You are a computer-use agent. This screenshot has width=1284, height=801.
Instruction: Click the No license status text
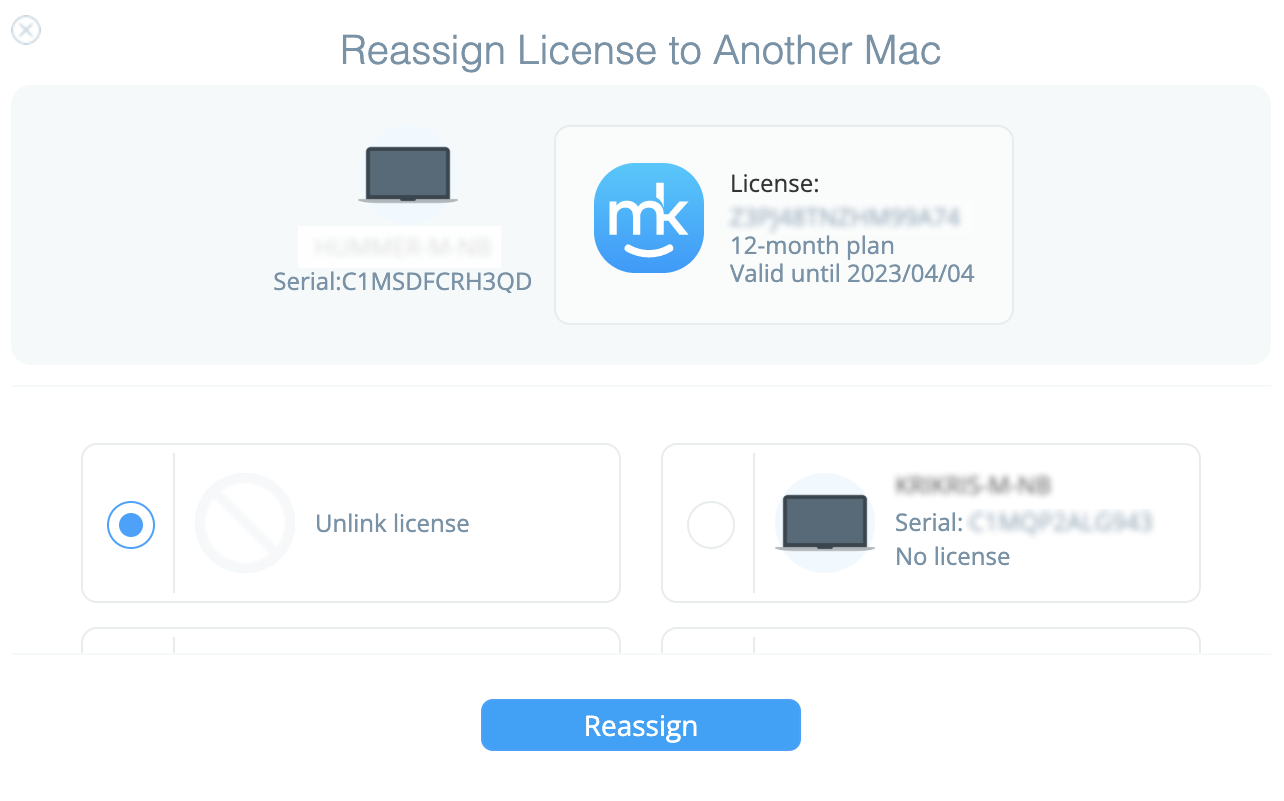click(x=952, y=556)
